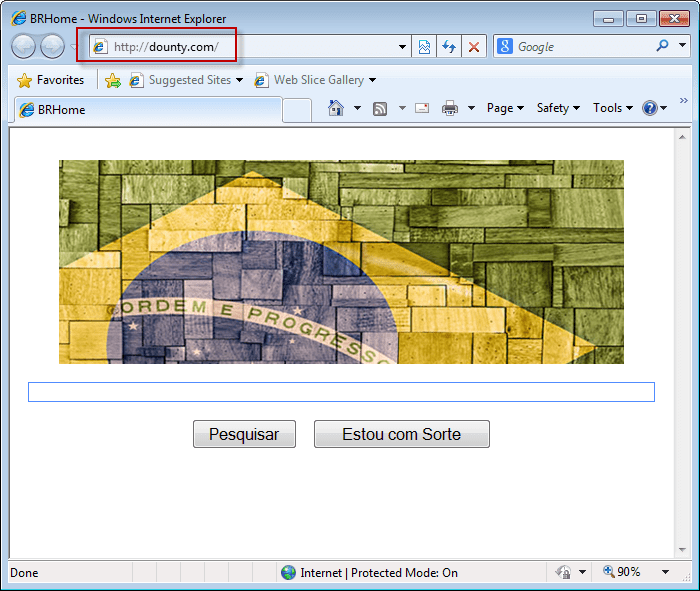Open the Web Slice Gallery link
The height and width of the screenshot is (591, 700).
pos(315,80)
